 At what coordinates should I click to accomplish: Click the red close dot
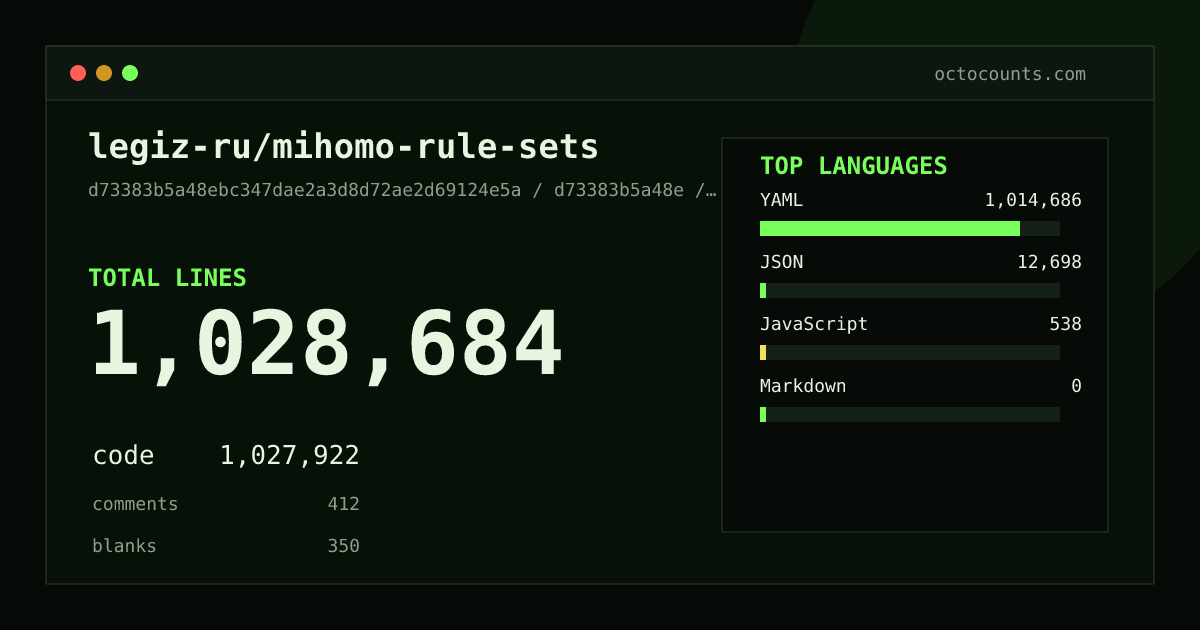(78, 73)
